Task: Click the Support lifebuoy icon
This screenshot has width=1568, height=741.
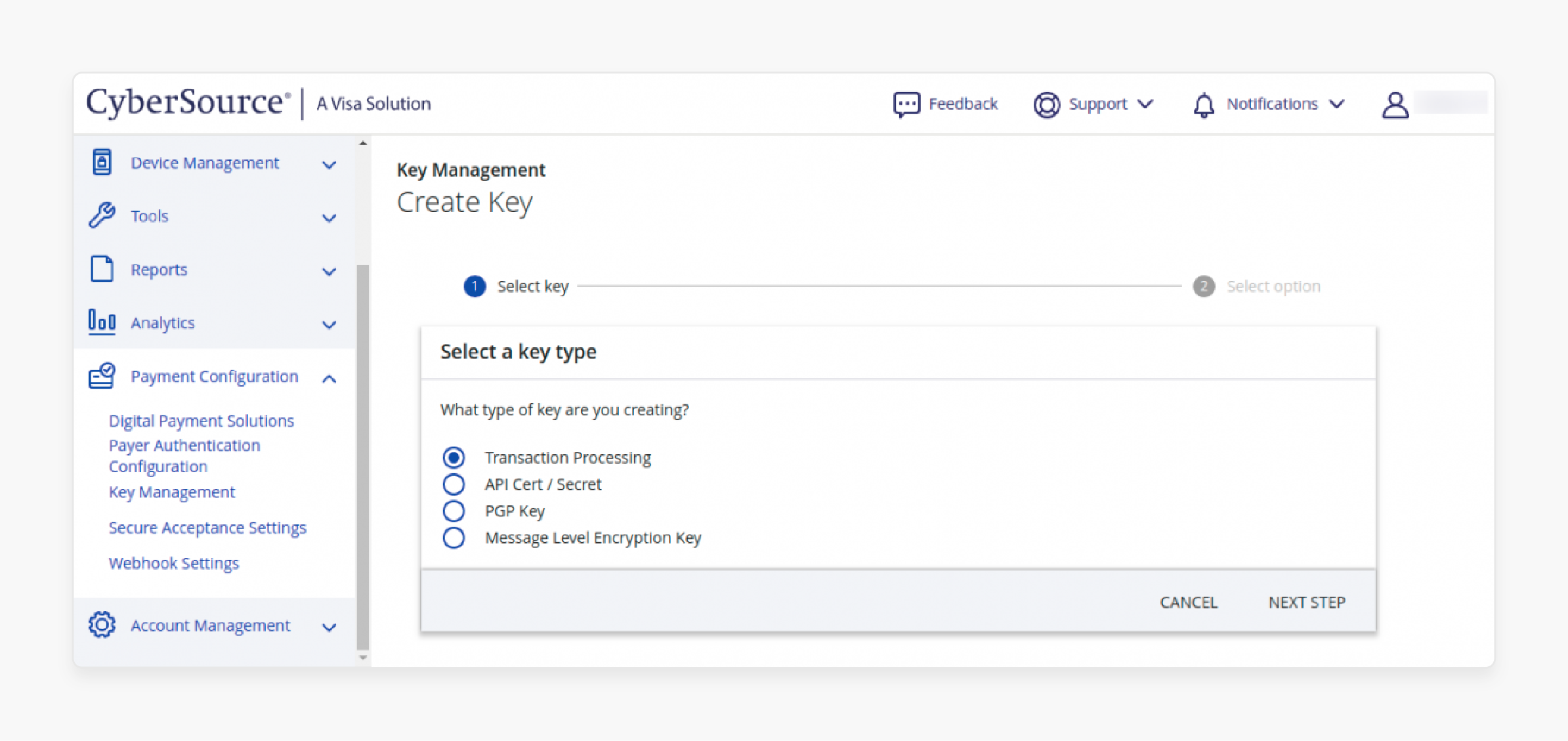Action: pyautogui.click(x=1046, y=104)
